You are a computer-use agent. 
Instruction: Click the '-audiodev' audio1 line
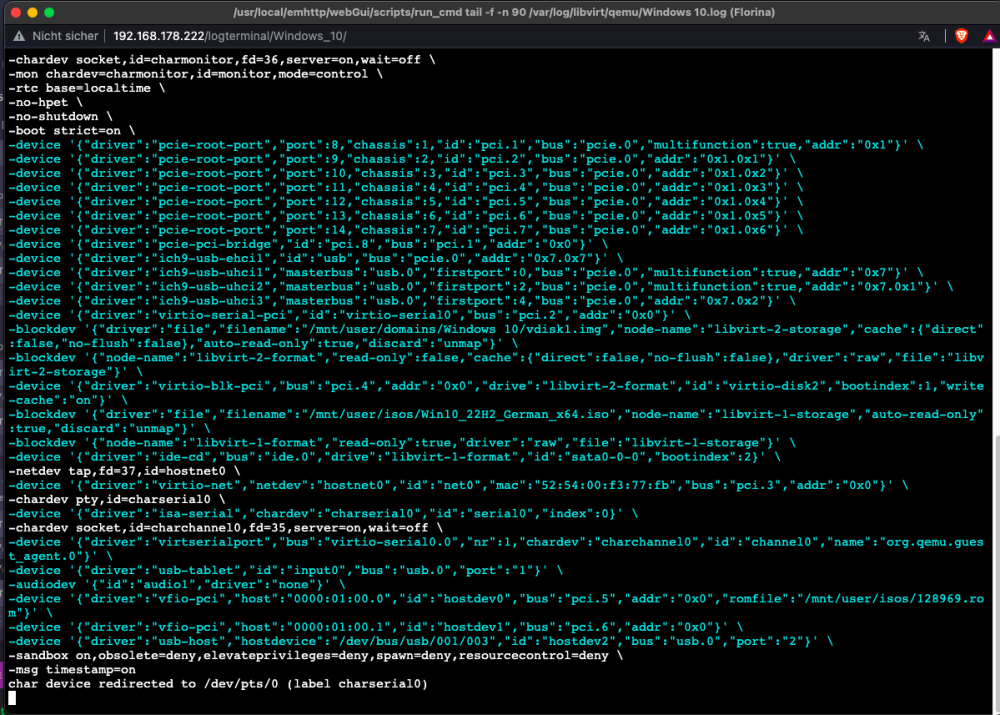point(177,584)
